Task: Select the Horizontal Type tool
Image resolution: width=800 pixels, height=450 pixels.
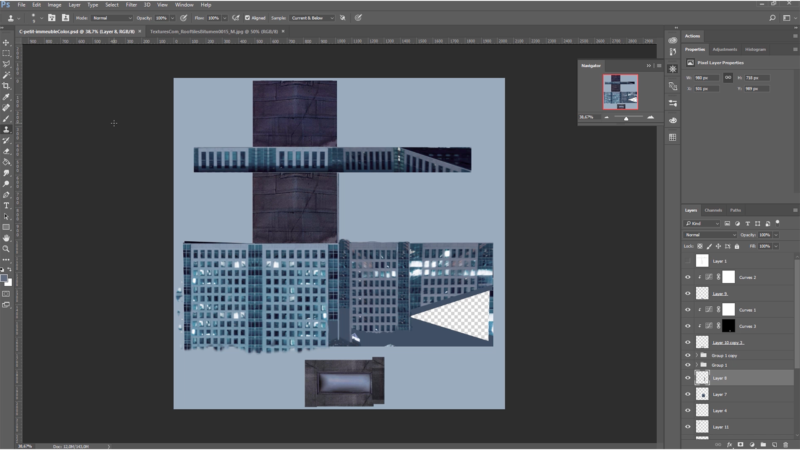Action: 6,206
